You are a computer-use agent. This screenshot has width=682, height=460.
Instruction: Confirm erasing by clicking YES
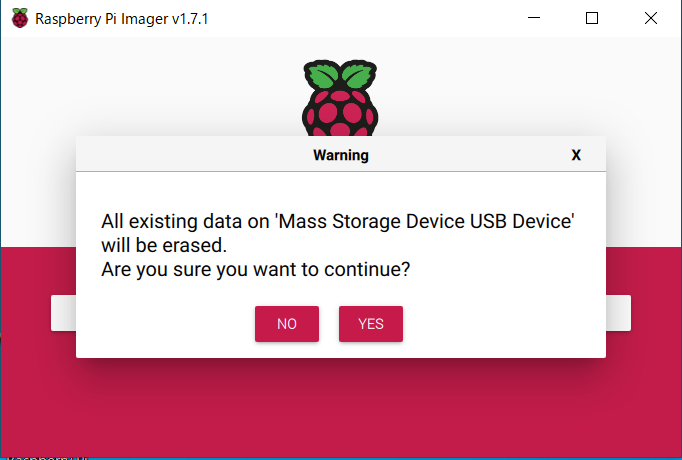[x=371, y=324]
